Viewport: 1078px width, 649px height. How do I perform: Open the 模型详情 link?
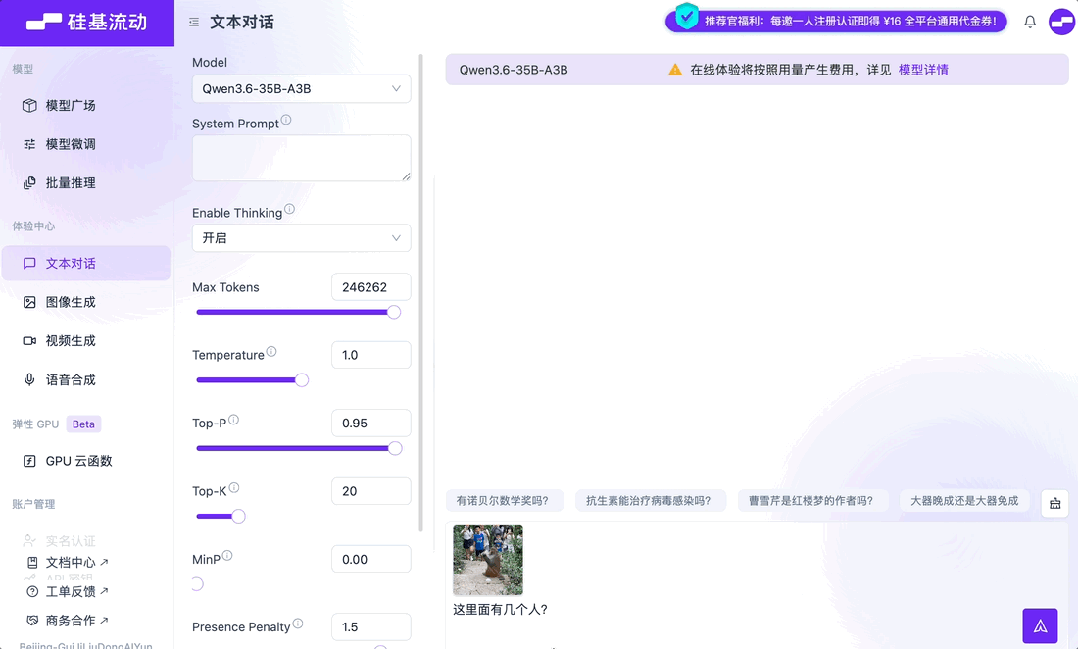923,69
